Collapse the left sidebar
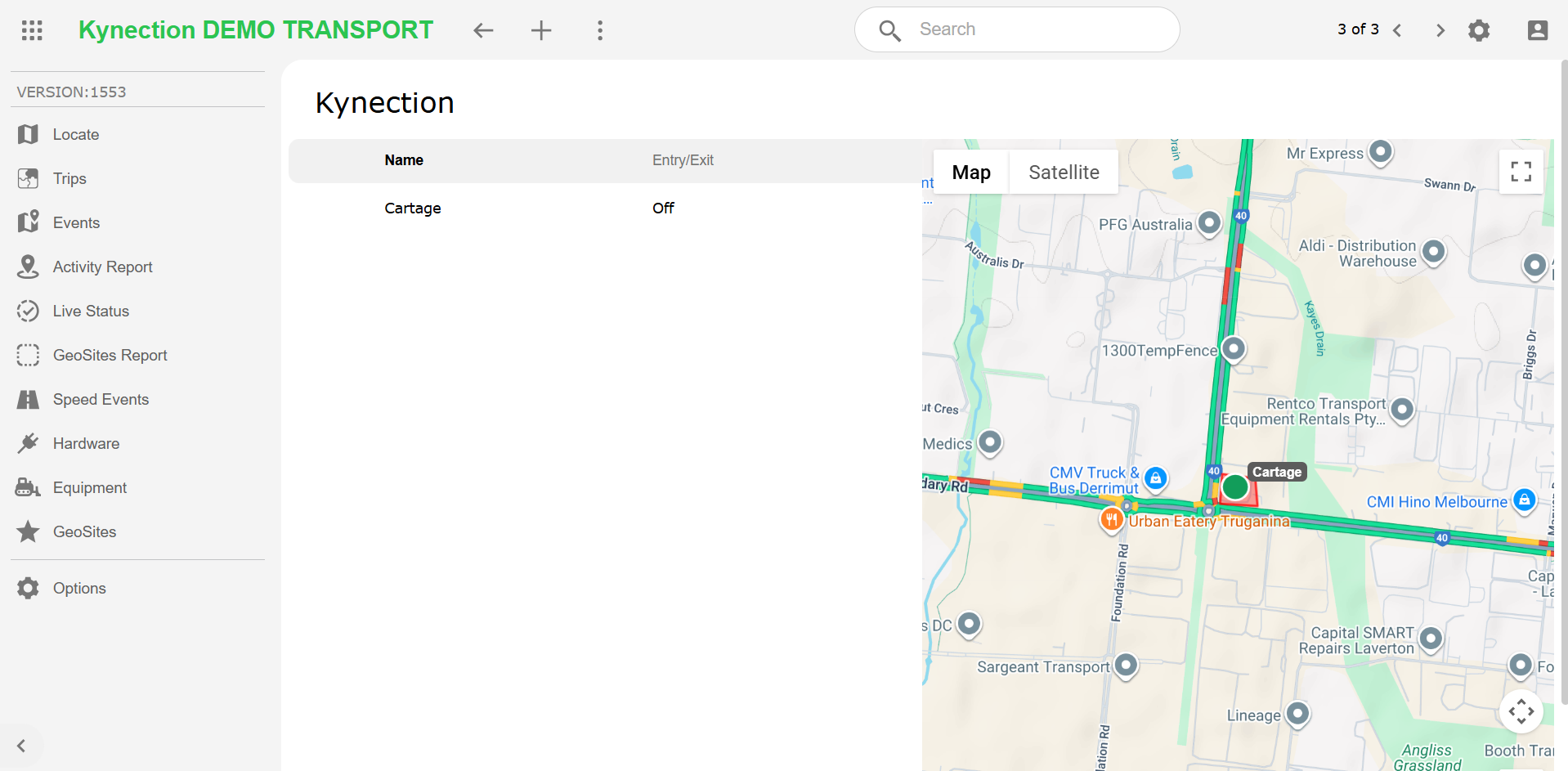This screenshot has width=1568, height=771. click(21, 746)
